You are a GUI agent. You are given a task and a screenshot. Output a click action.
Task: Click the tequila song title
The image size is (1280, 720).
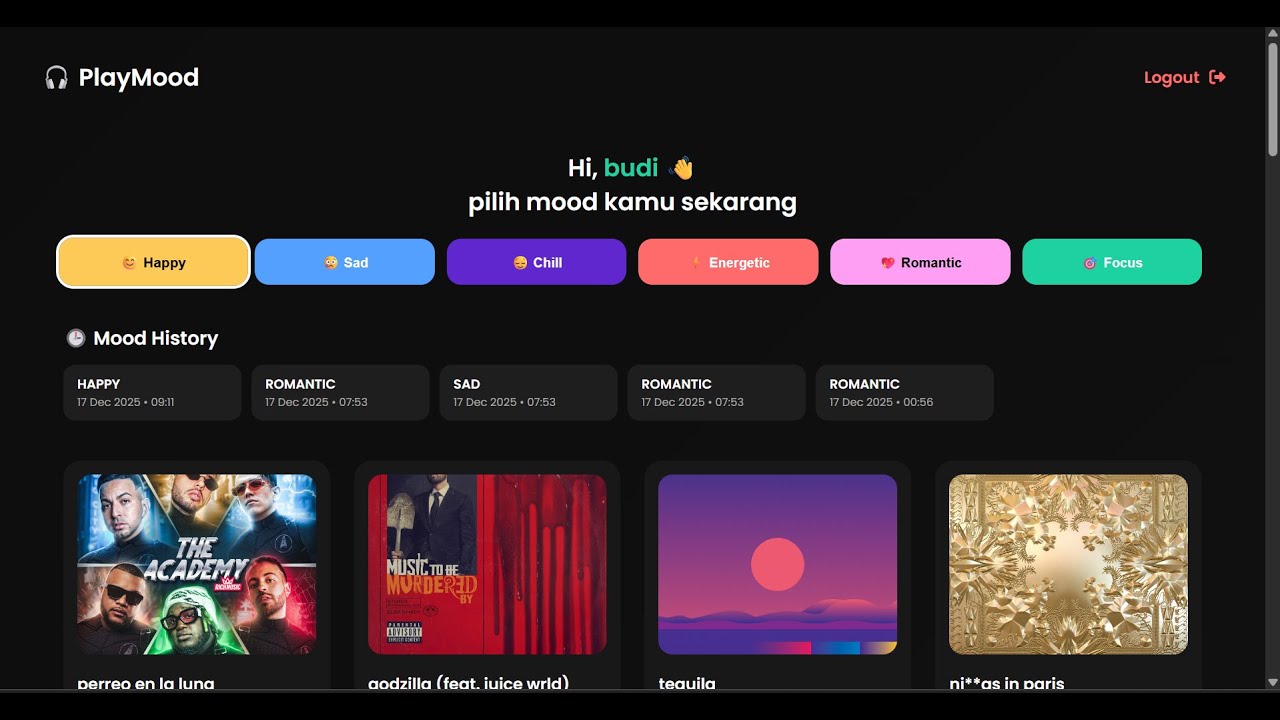click(687, 683)
